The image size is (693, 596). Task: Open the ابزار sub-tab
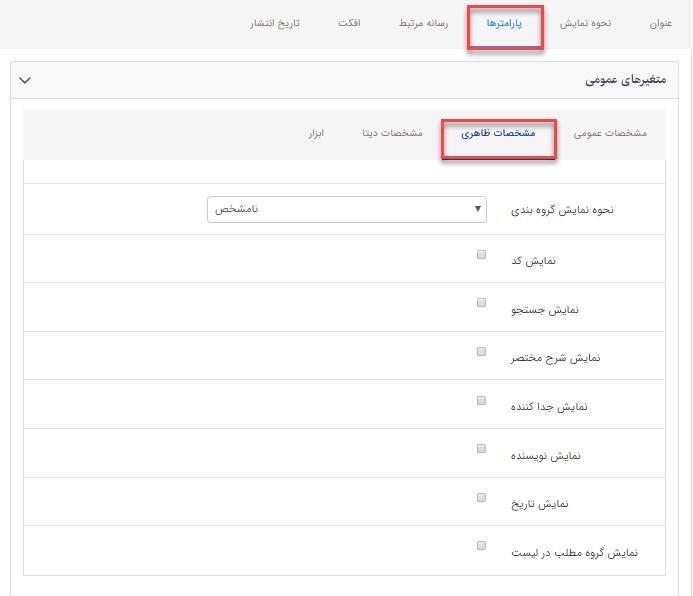[316, 133]
